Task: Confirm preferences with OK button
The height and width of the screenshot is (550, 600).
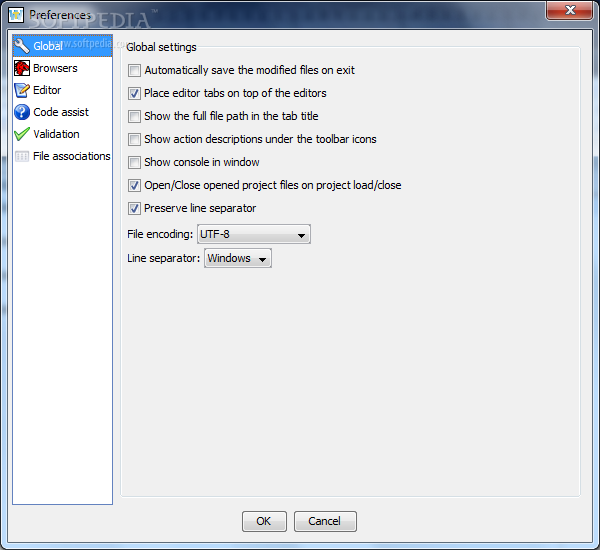Action: 264,521
